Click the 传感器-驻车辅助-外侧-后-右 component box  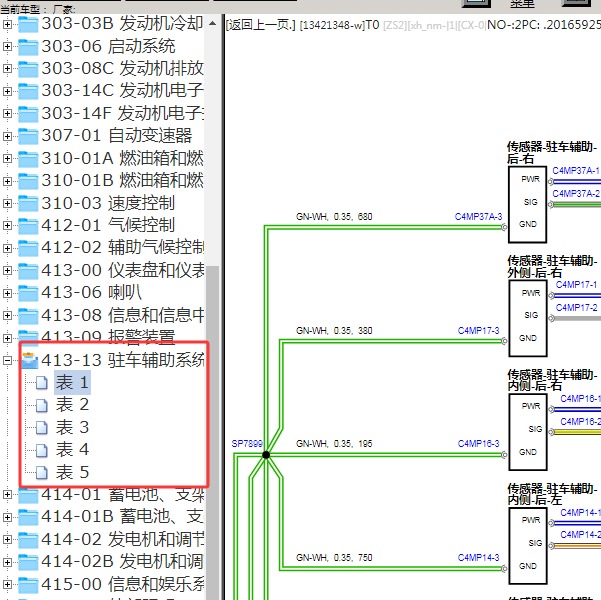pos(528,318)
